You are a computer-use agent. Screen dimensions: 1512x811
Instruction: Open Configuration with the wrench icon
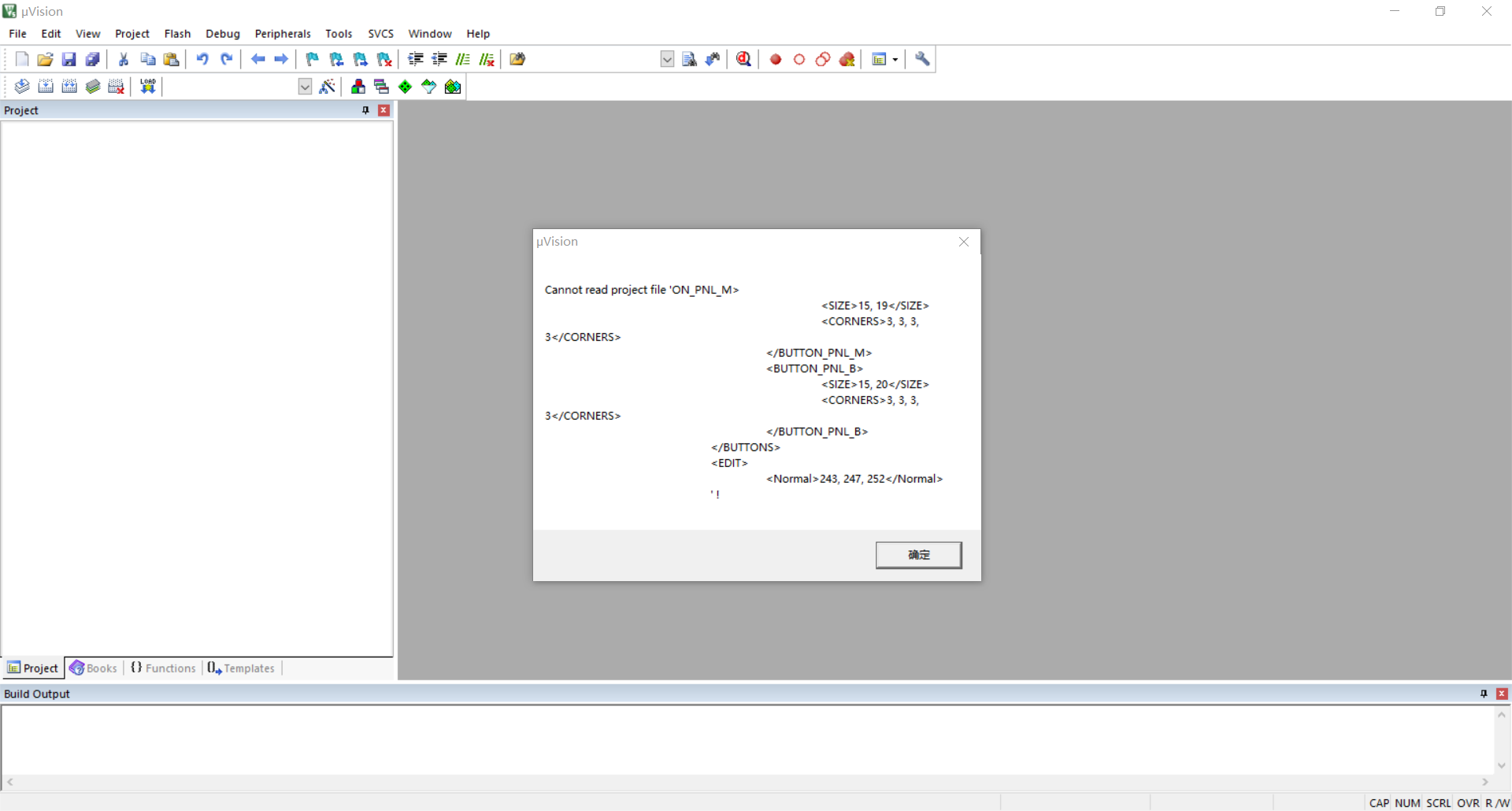tap(922, 59)
